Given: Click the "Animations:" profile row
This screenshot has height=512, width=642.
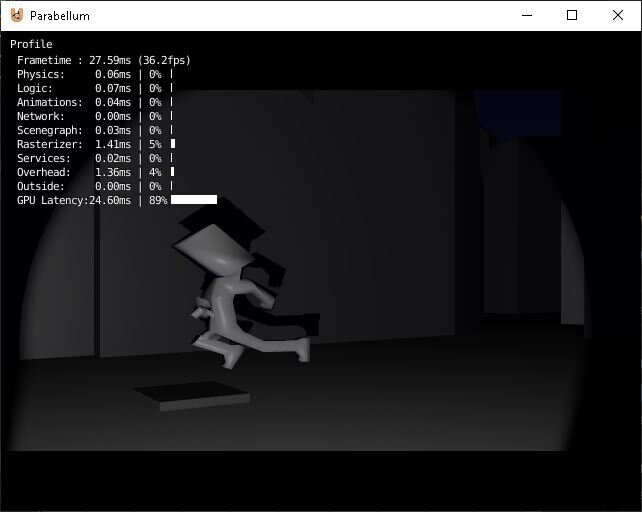Looking at the screenshot, I should point(95,102).
